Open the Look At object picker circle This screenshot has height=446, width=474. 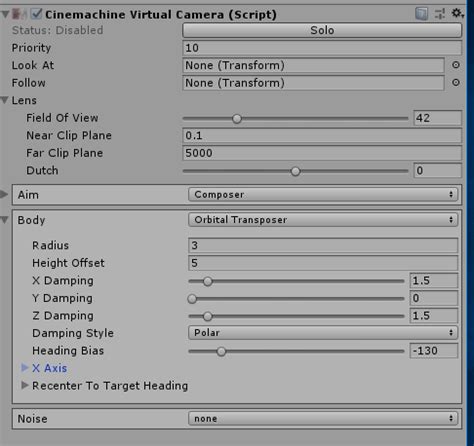point(456,65)
